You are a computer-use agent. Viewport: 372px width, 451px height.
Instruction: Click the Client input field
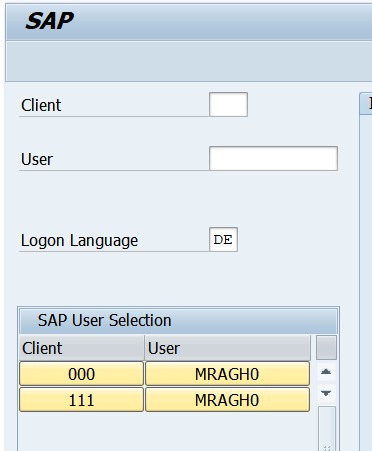click(228, 105)
